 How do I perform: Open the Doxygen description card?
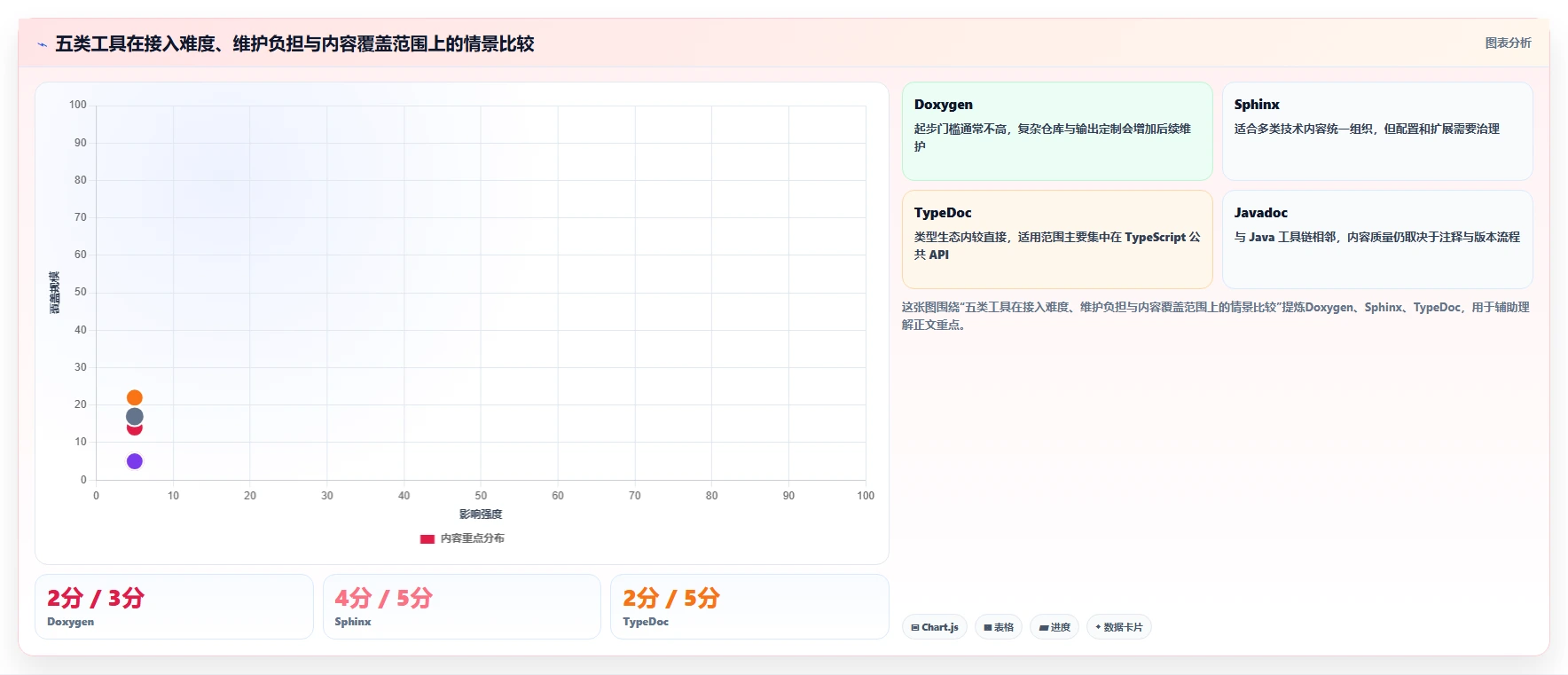1057,131
